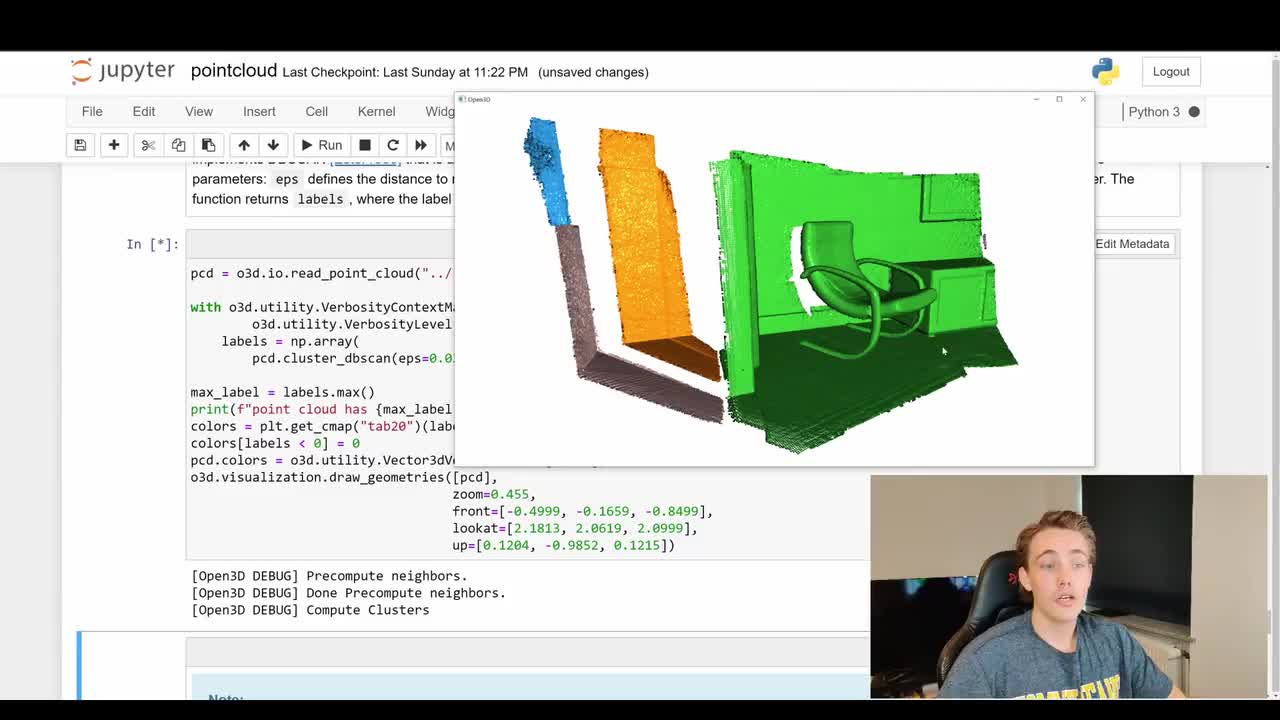
Task: Open the Kernel menu
Action: point(377,111)
